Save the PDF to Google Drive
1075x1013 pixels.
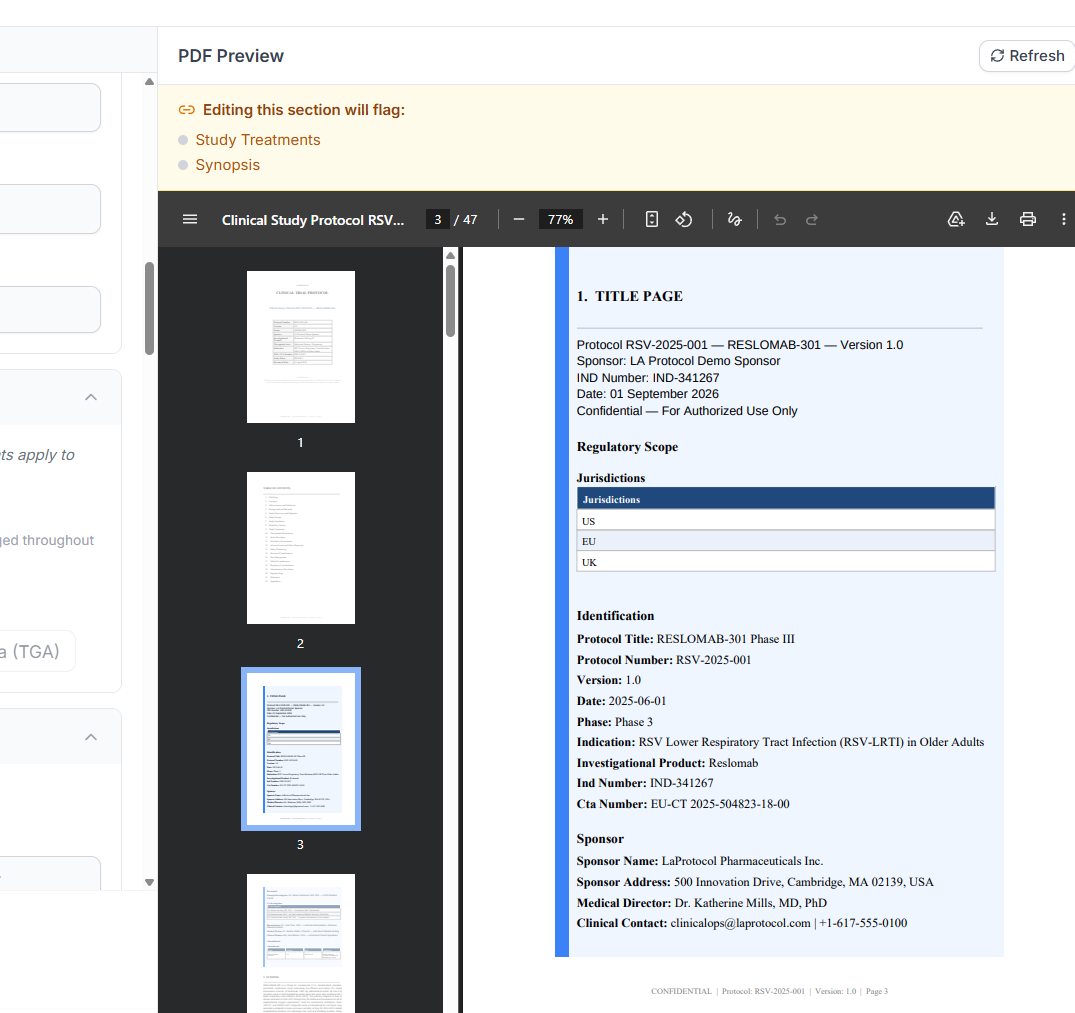pyautogui.click(x=956, y=219)
